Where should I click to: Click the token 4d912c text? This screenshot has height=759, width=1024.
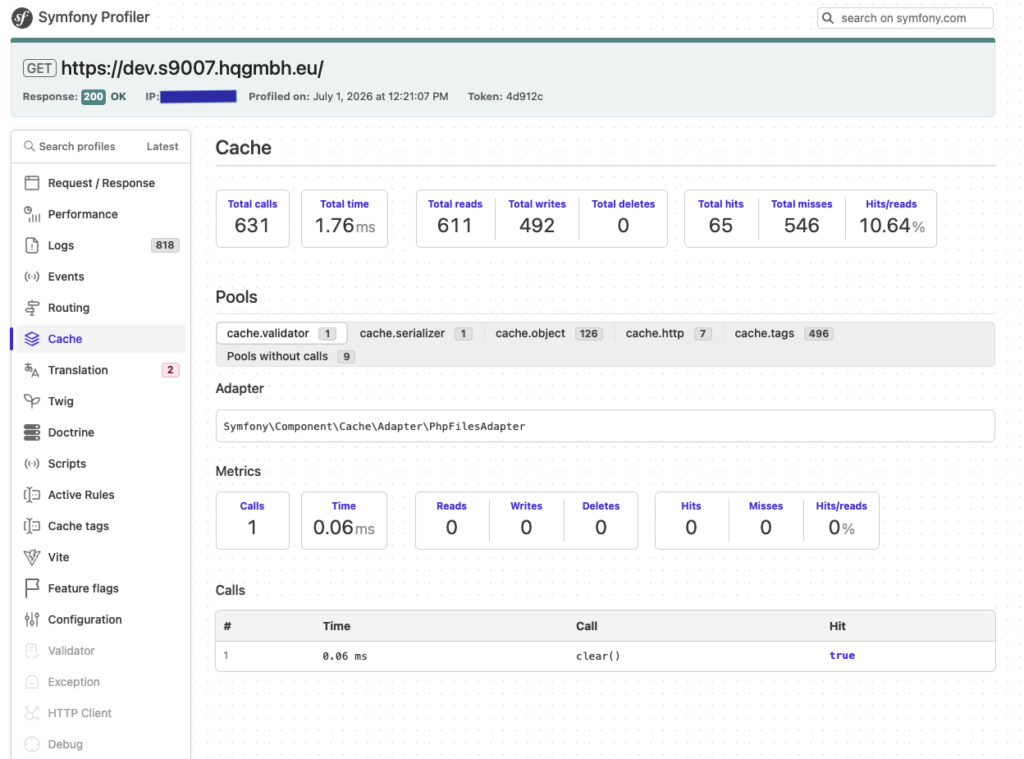[524, 97]
